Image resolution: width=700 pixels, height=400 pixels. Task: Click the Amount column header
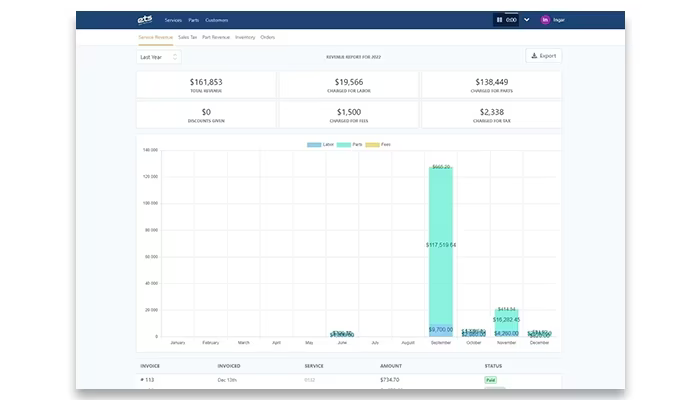point(391,366)
